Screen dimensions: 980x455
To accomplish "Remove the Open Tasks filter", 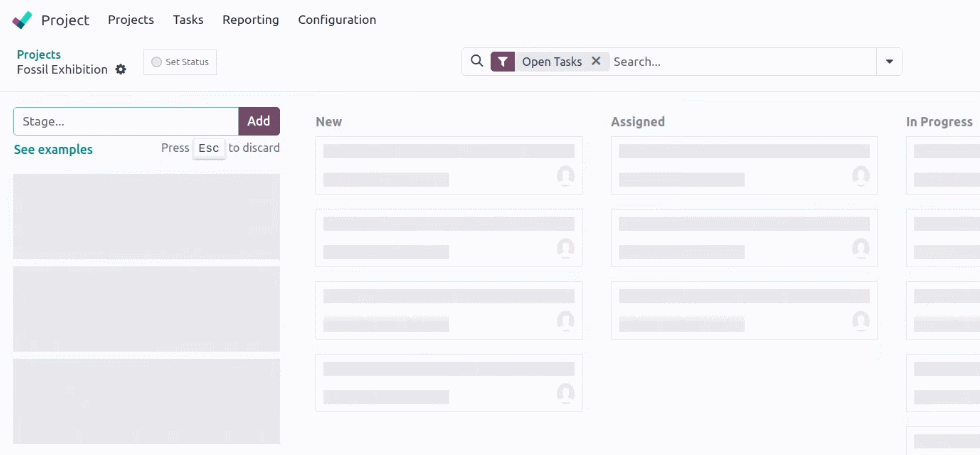I will pyautogui.click(x=596, y=61).
